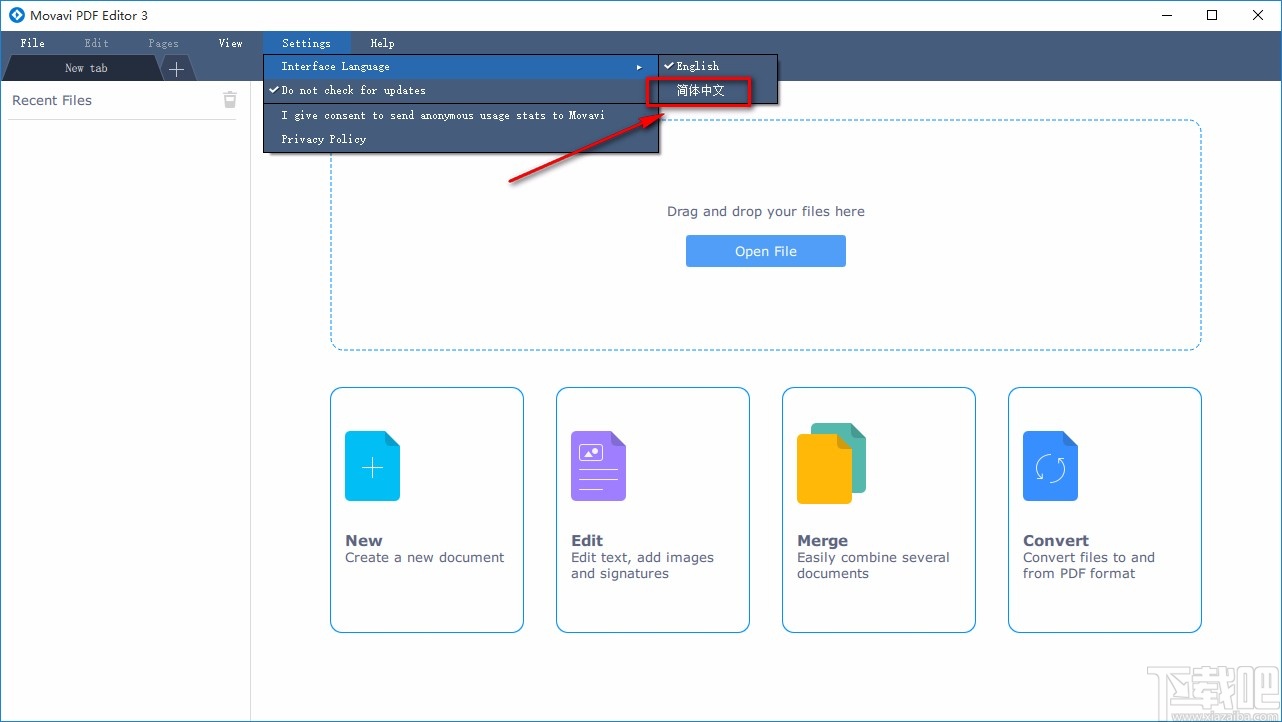
Task: Toggle consent to send anonymous usage stats
Action: tap(461, 115)
